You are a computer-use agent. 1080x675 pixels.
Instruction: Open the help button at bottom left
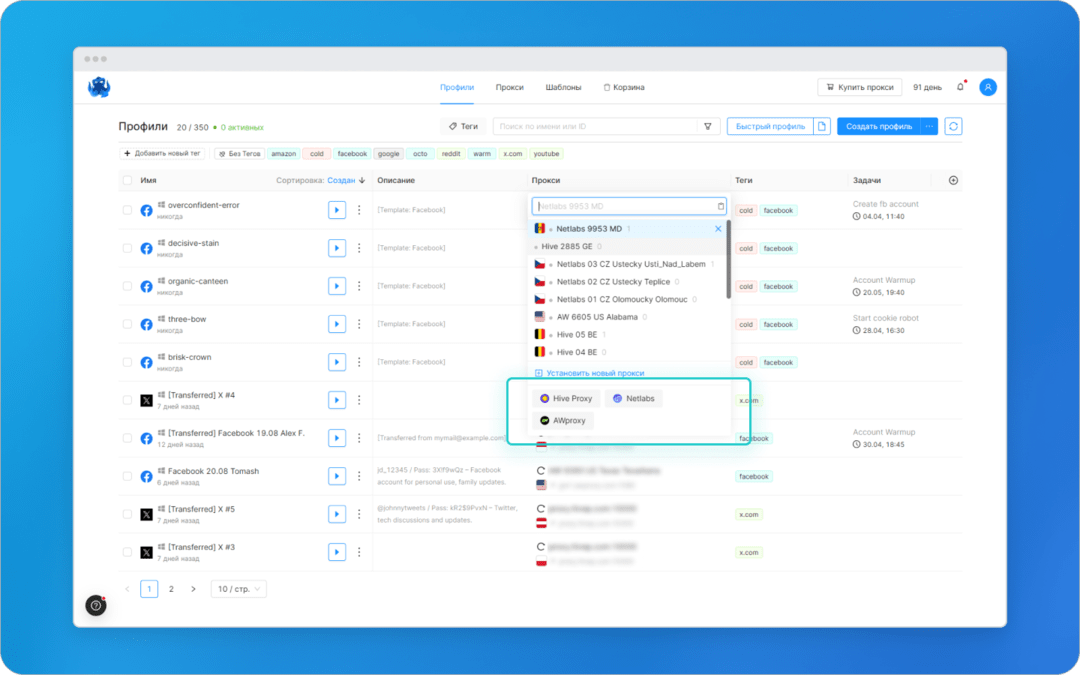[x=96, y=605]
